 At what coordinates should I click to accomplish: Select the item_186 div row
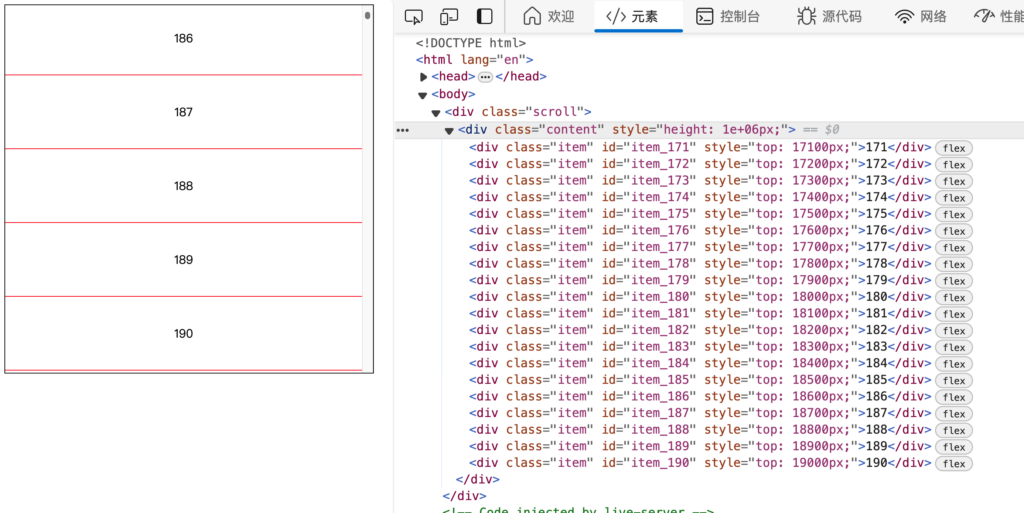pos(700,397)
